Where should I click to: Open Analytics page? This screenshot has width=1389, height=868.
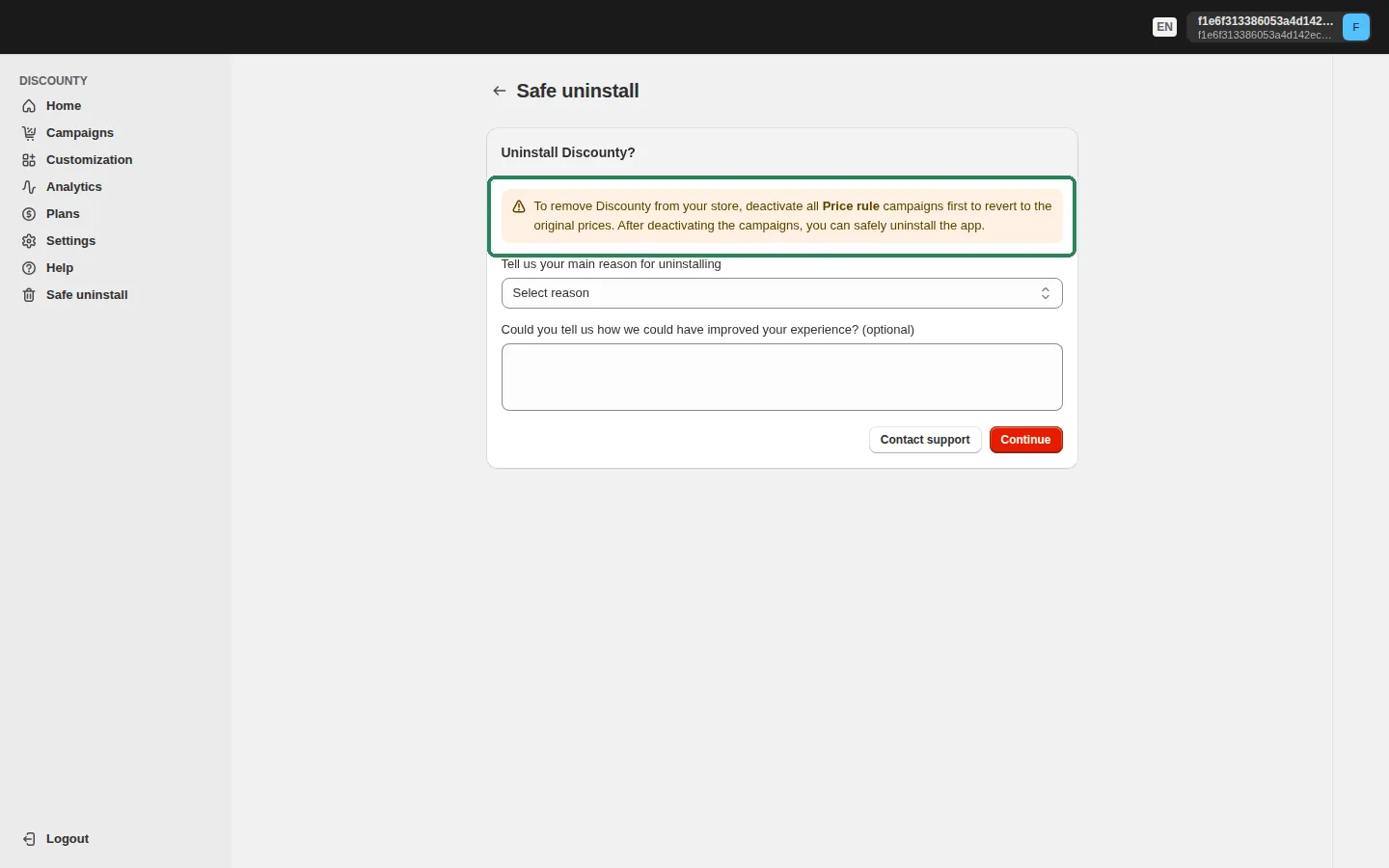click(74, 187)
